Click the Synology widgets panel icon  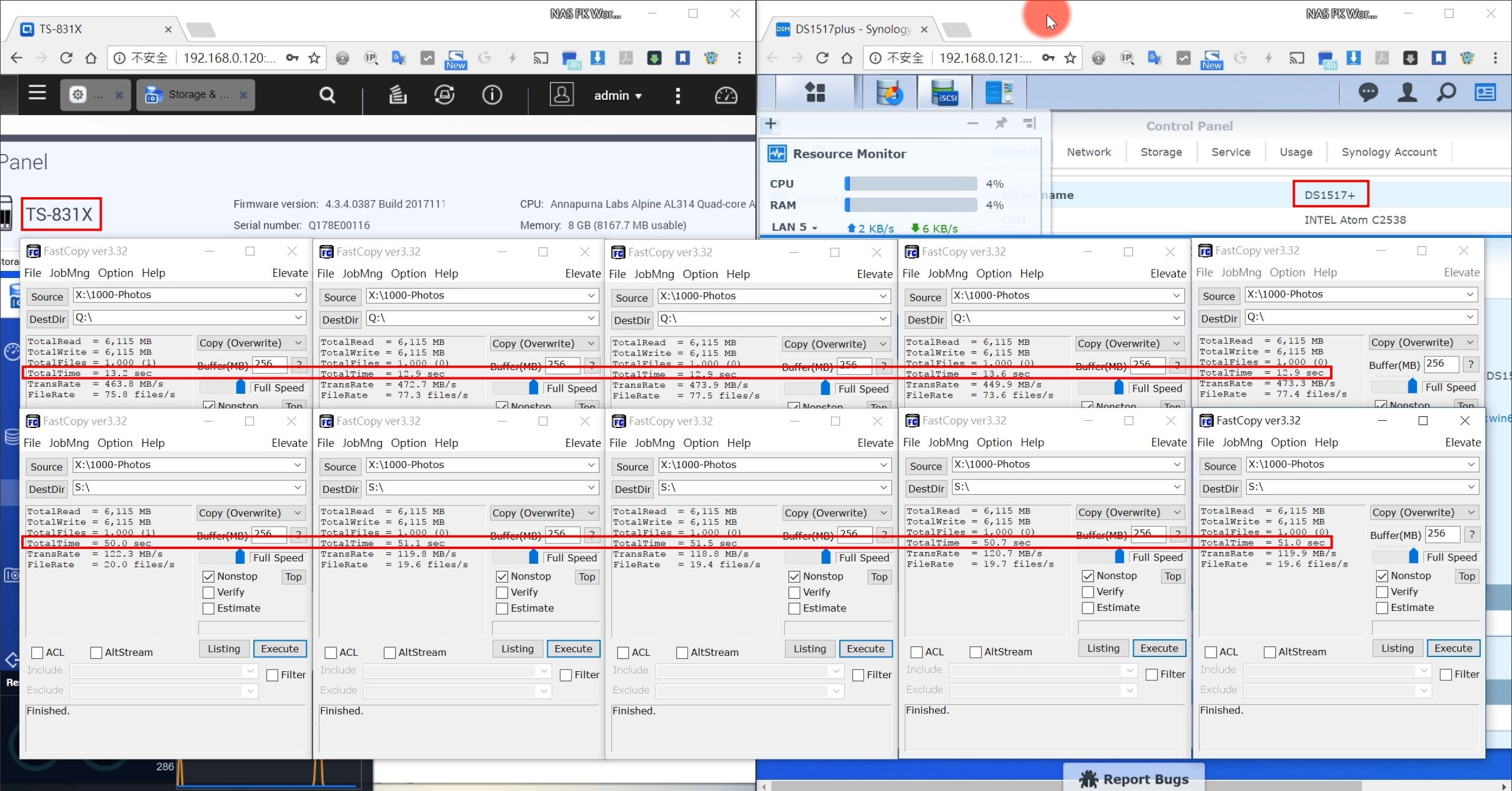click(1485, 93)
